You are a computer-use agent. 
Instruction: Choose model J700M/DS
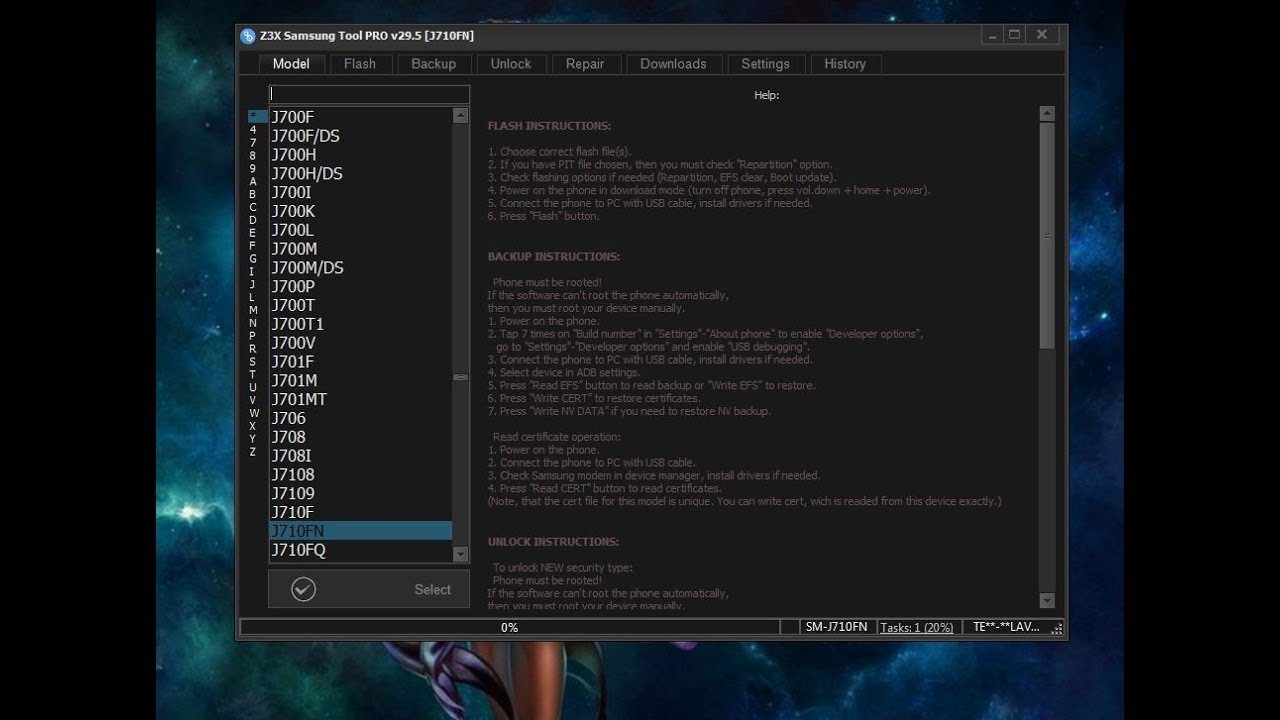[x=360, y=268]
